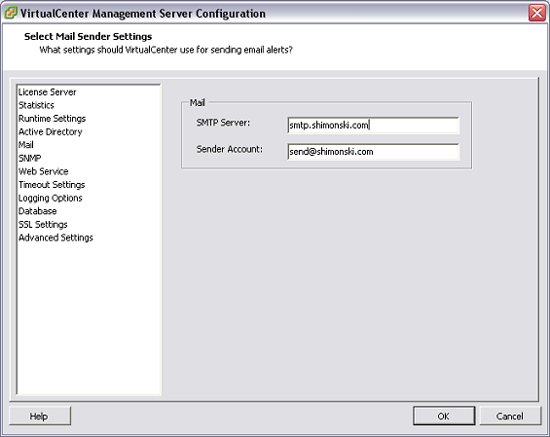This screenshot has height=437, width=550.
Task: Click the Sender Account text box
Action: pos(373,152)
